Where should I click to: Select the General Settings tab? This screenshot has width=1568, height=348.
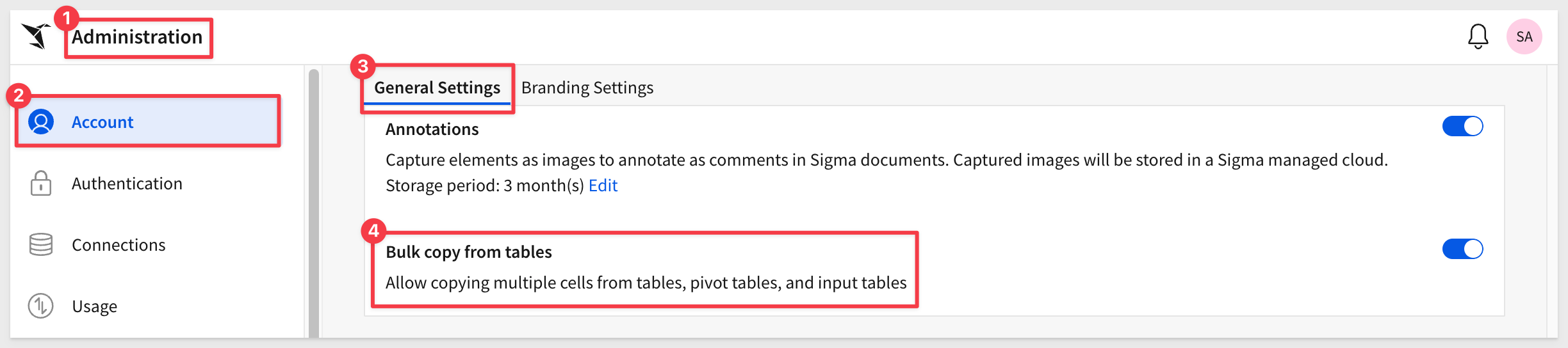point(437,88)
